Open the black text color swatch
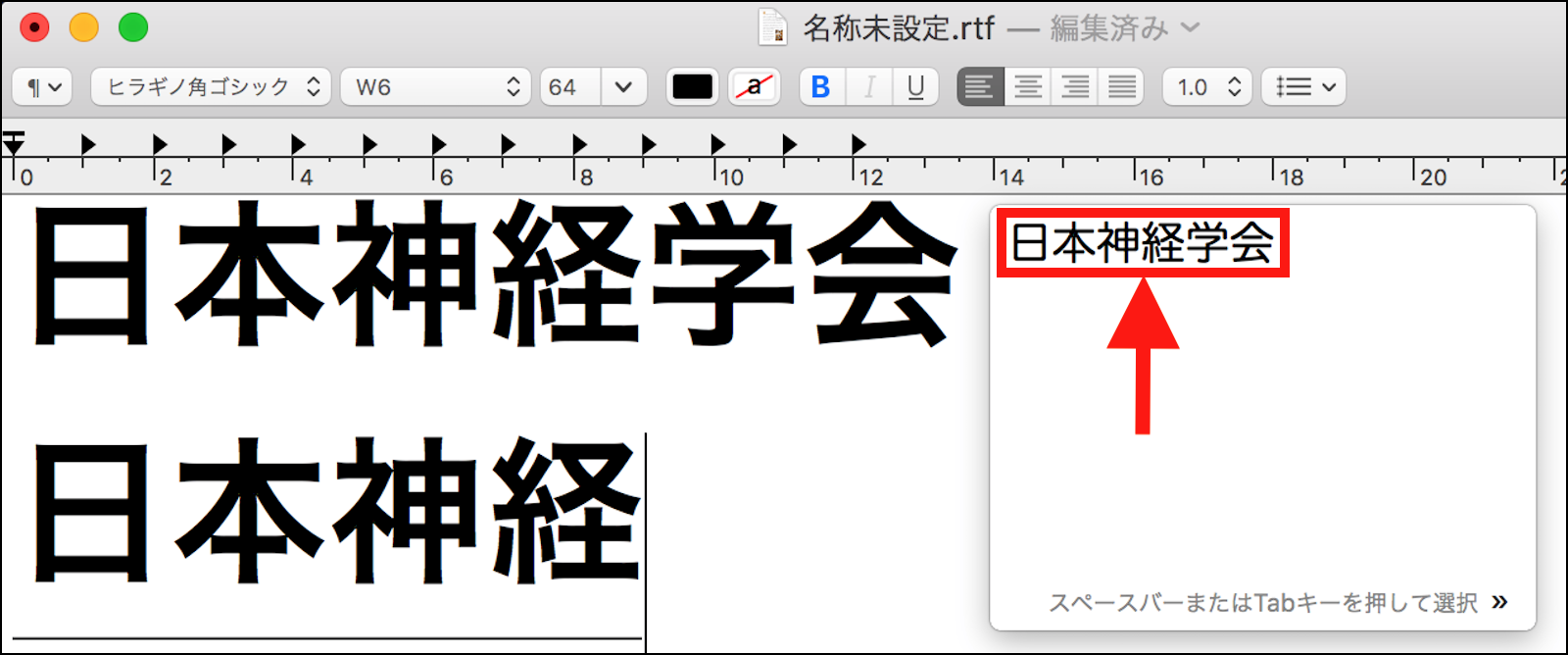 click(693, 87)
